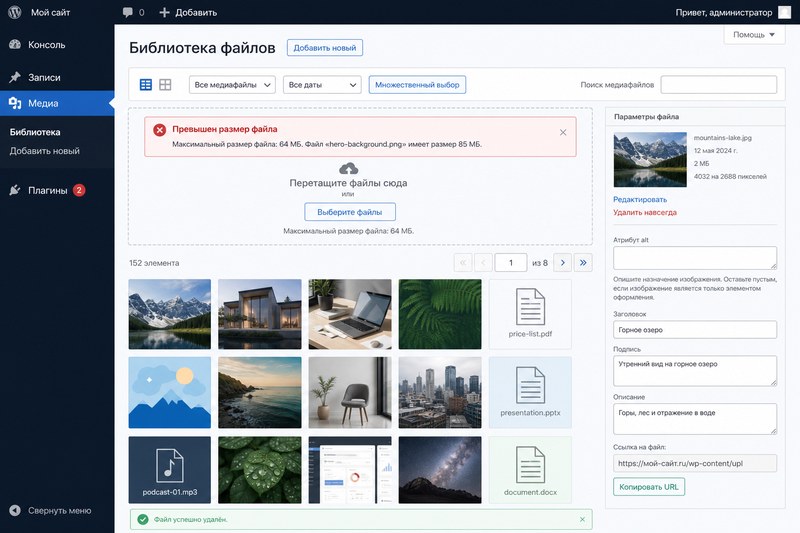Select the illustrated mountains and sun thumbnail

[x=169, y=392]
